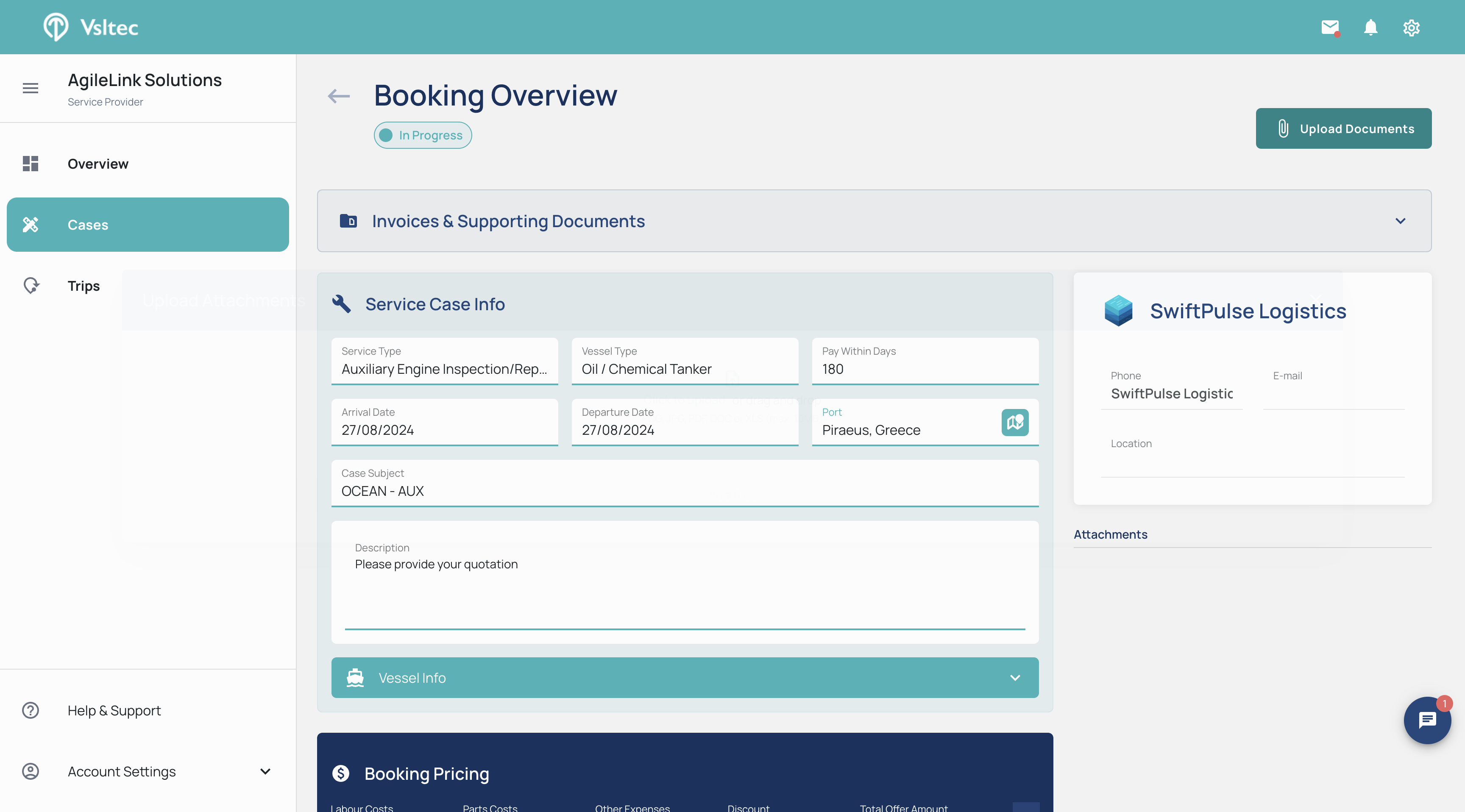Screen dimensions: 1465x812
Task: Click the Trips route icon
Action: pos(31,286)
